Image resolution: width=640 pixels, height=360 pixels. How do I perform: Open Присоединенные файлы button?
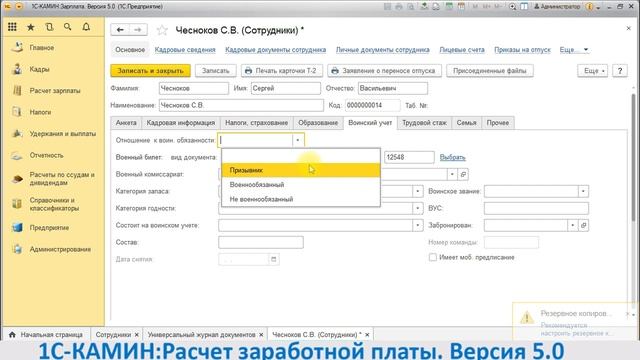(x=490, y=71)
